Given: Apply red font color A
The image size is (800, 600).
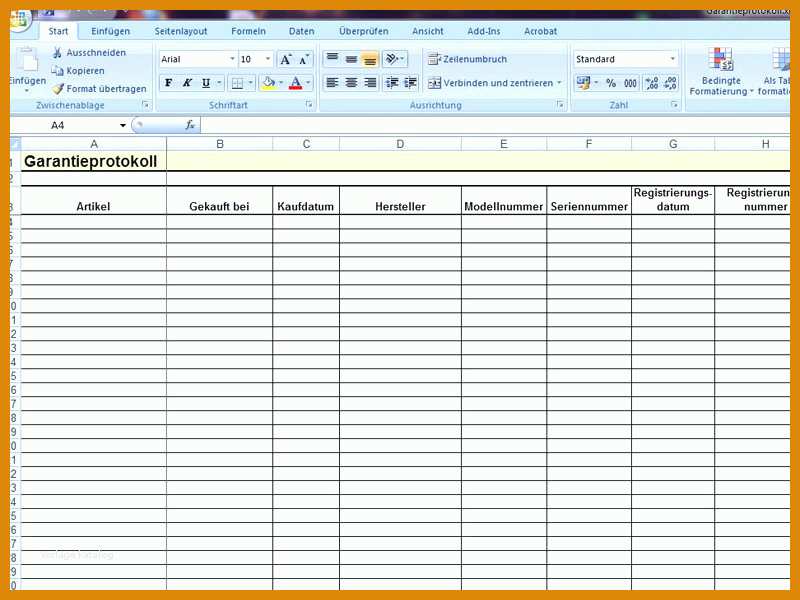Looking at the screenshot, I should (x=295, y=83).
